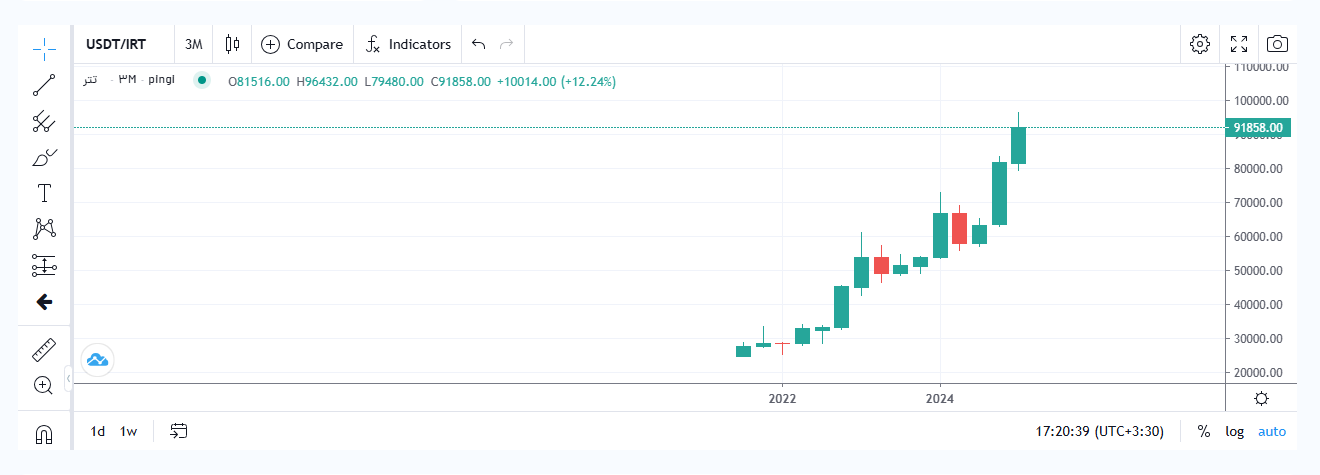The height and width of the screenshot is (475, 1320).
Task: Pick the brush drawing tool
Action: 44,158
